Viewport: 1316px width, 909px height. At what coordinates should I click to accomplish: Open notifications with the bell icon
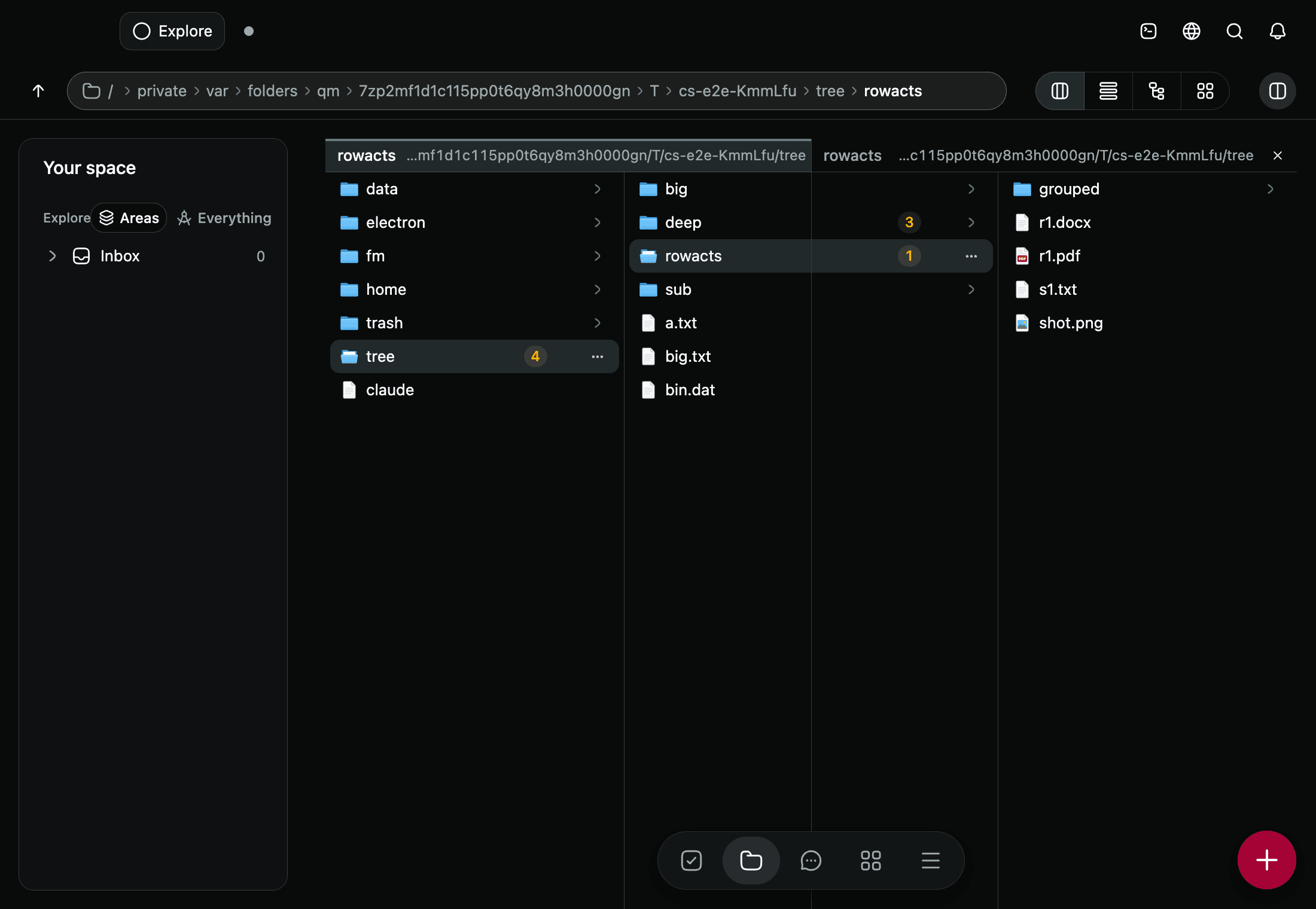coord(1278,31)
